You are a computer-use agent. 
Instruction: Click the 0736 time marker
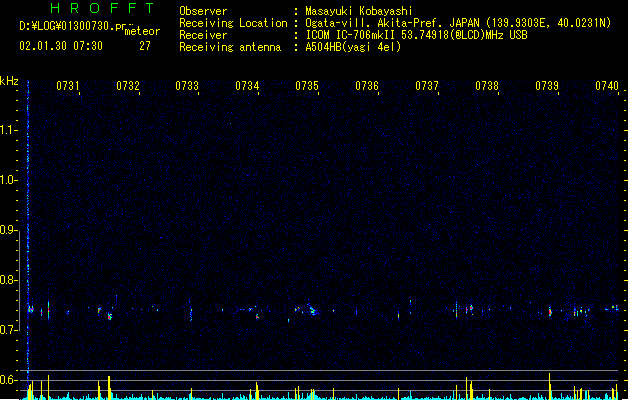[x=367, y=86]
